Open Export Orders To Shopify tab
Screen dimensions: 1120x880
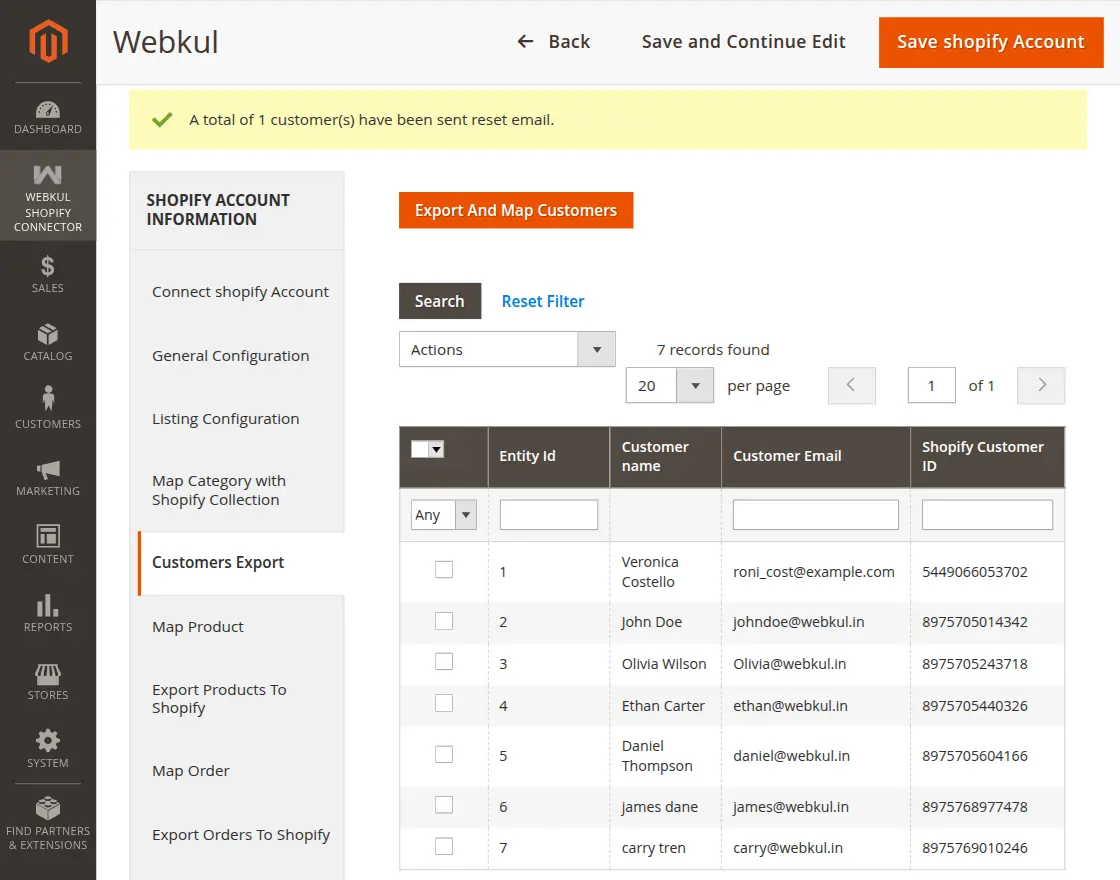tap(241, 834)
